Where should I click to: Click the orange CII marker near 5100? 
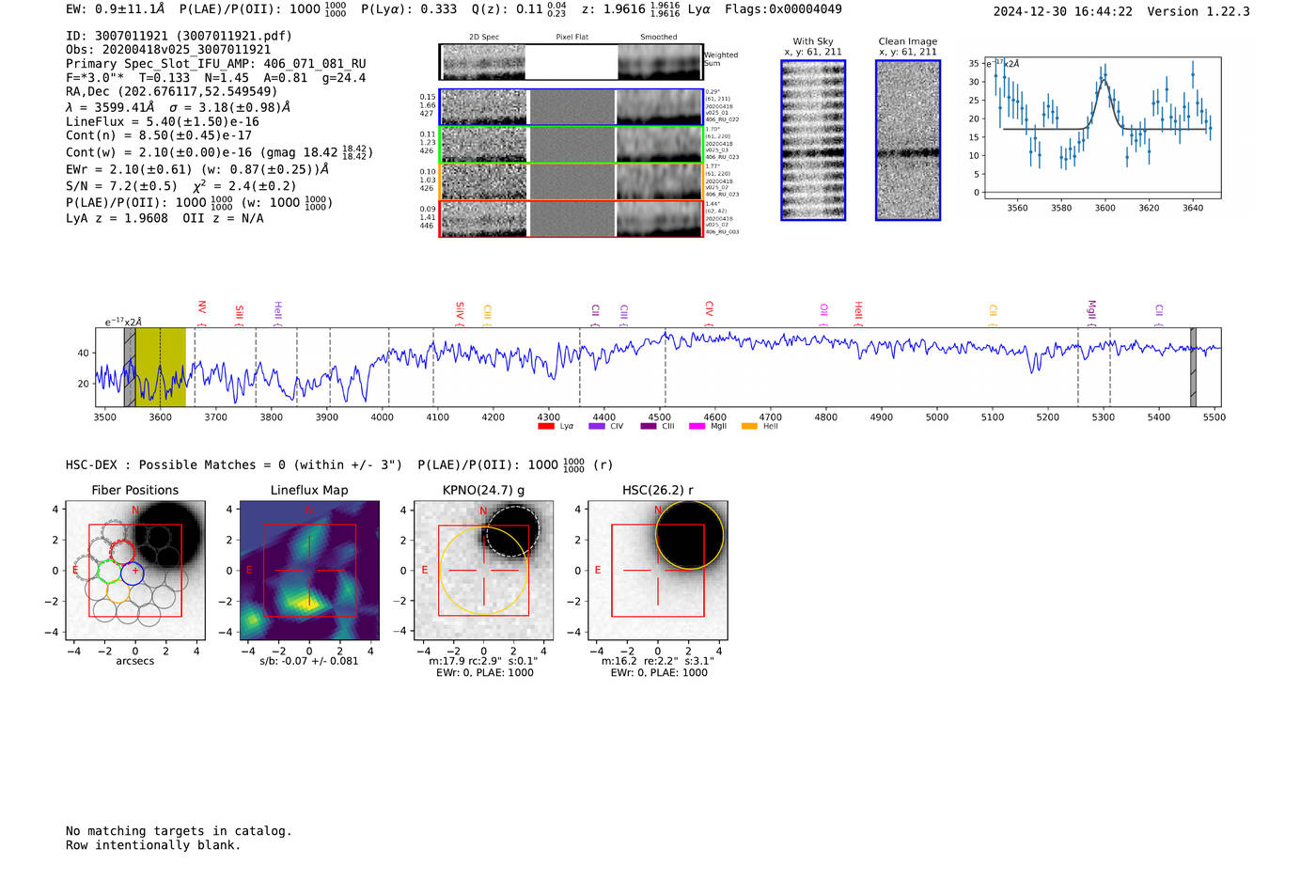point(993,311)
